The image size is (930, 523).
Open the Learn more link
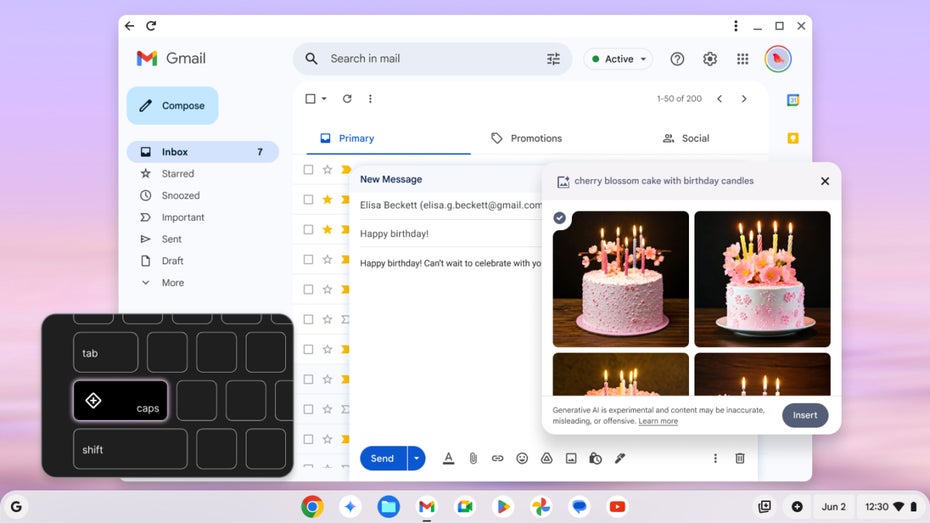[658, 421]
